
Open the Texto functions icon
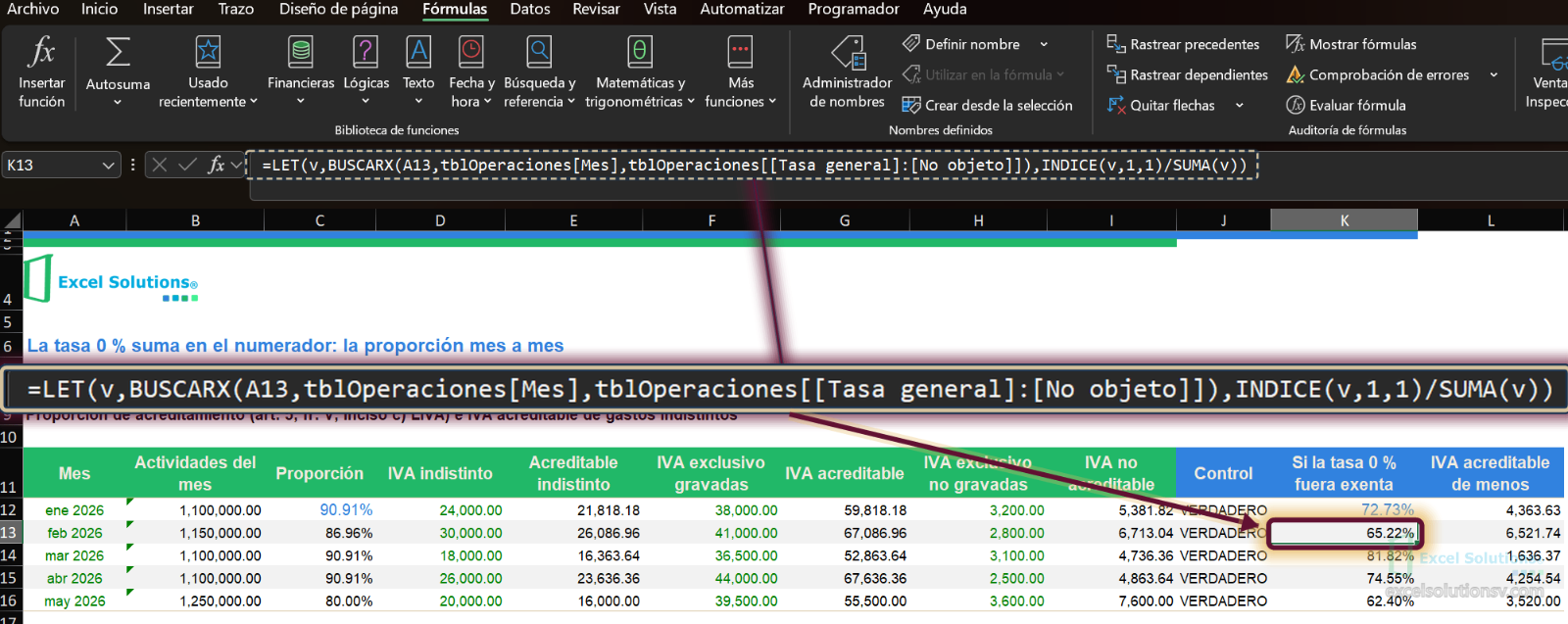[418, 52]
